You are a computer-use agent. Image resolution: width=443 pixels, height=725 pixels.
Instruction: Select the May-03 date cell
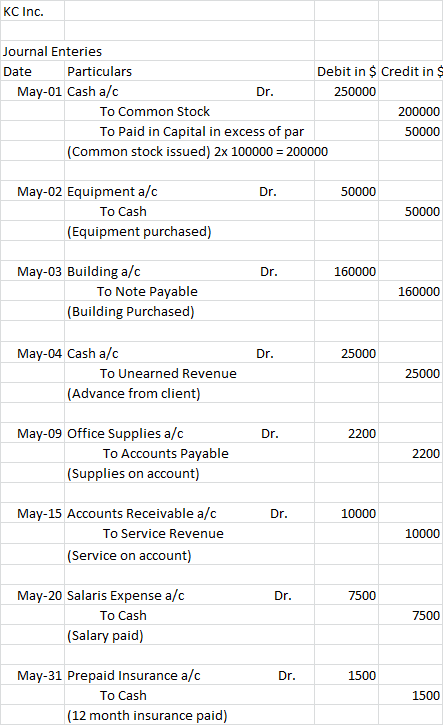pos(32,271)
